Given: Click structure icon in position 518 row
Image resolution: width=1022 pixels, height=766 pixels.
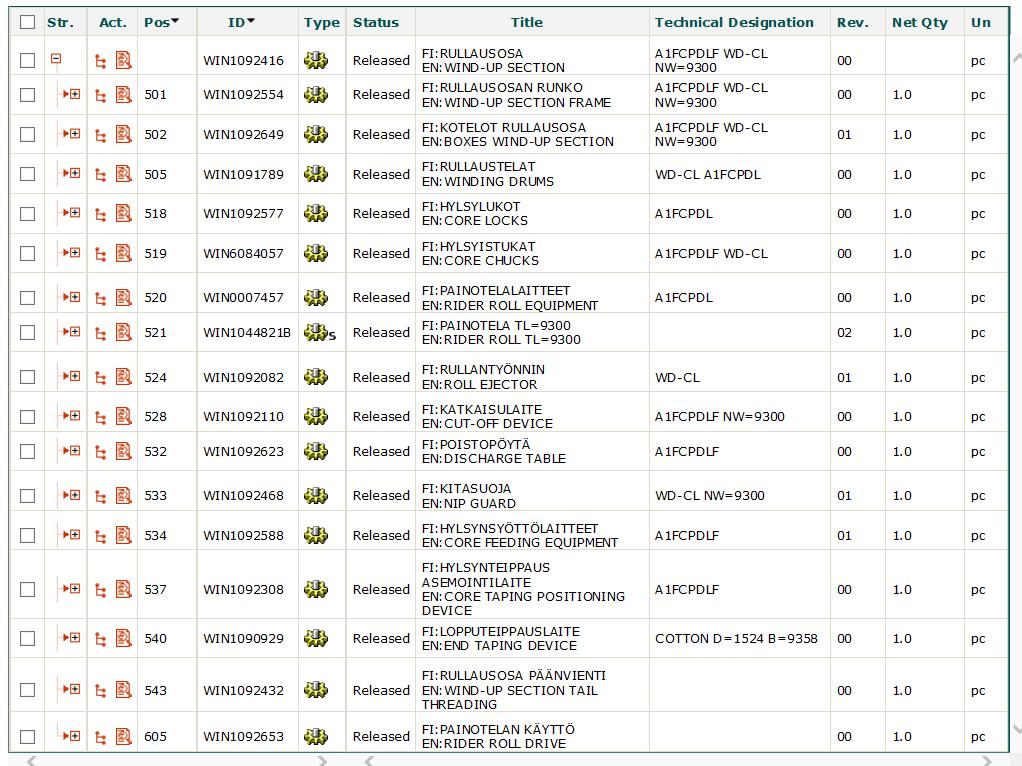Looking at the screenshot, I should pos(100,214).
